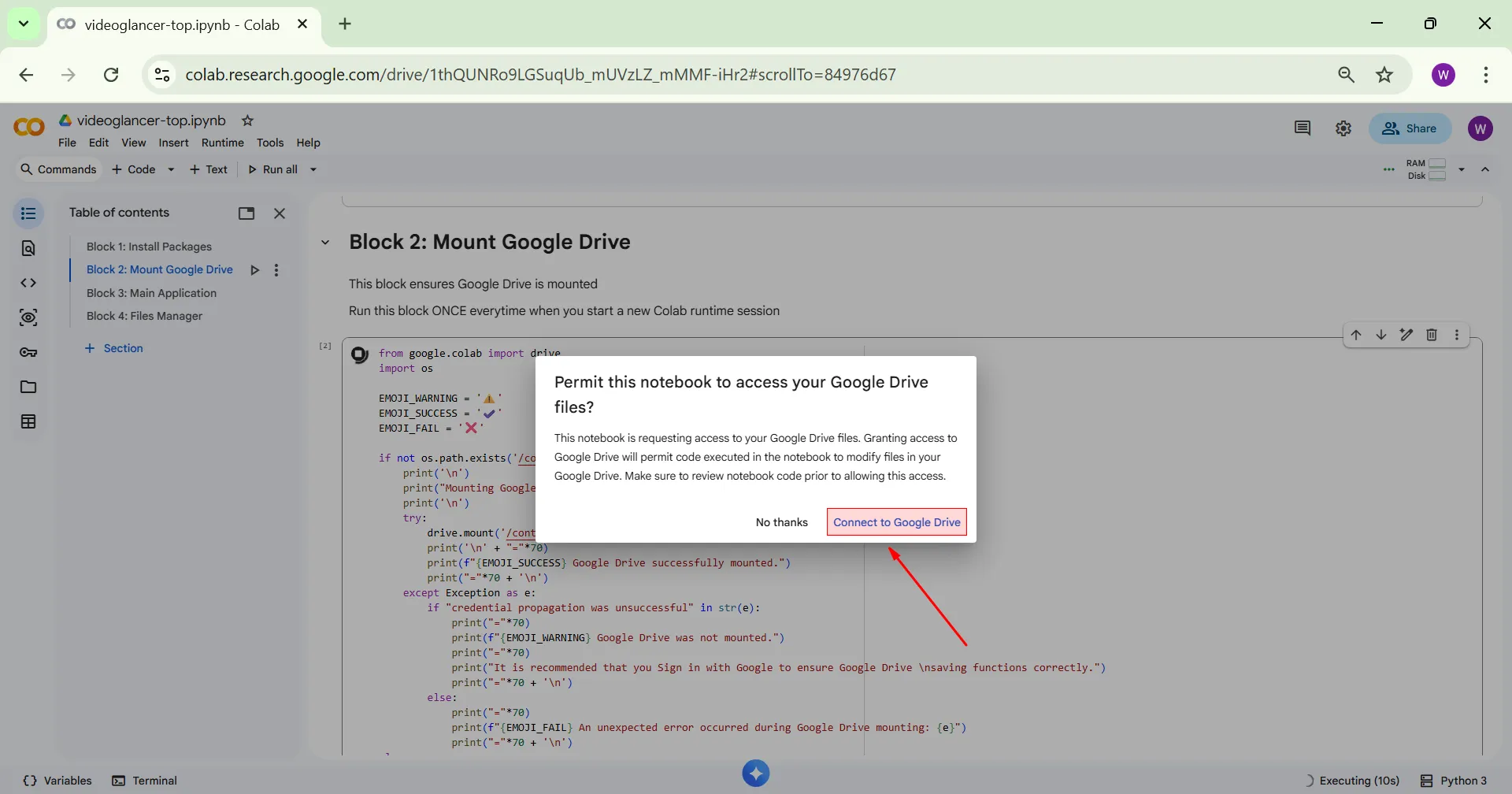Open more cell actions menu
Image resolution: width=1512 pixels, height=794 pixels.
(x=1457, y=335)
